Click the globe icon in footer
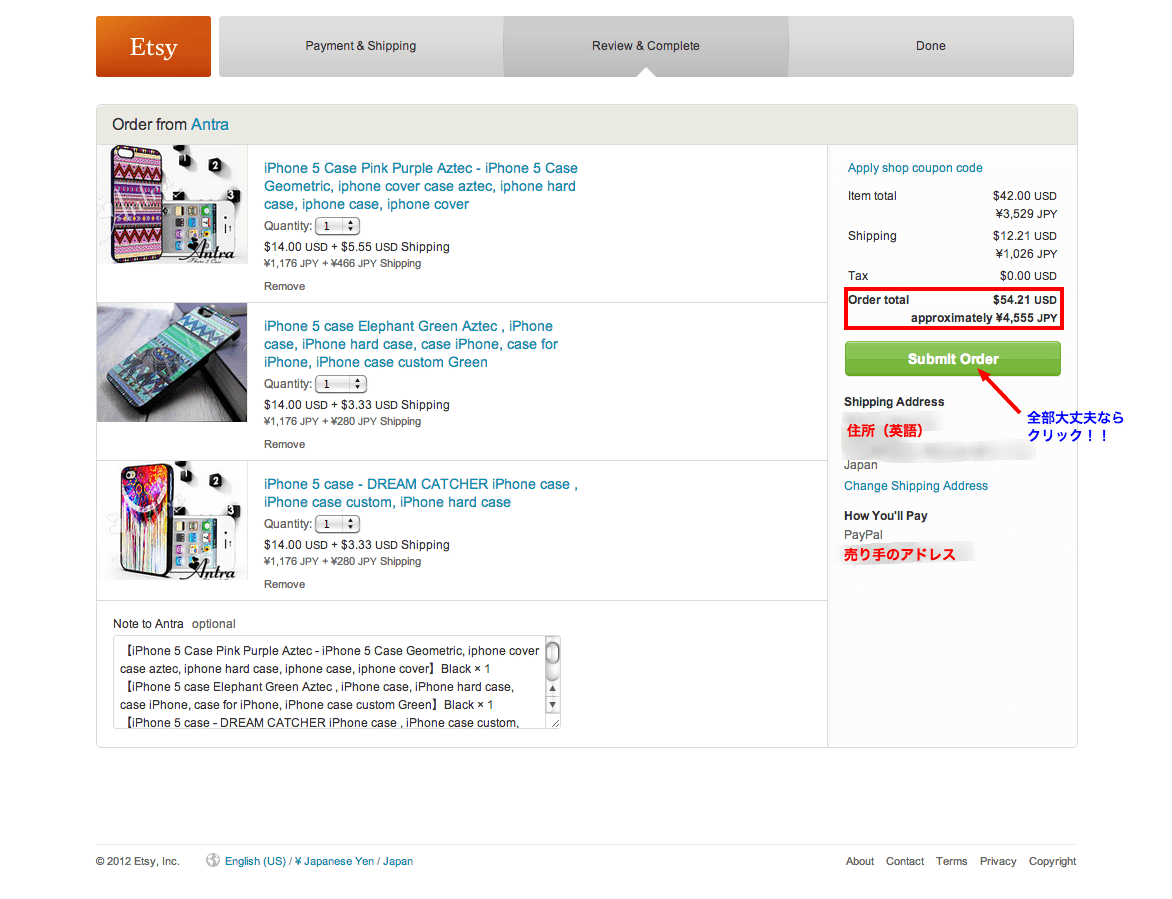1172x899 pixels. pyautogui.click(x=213, y=860)
